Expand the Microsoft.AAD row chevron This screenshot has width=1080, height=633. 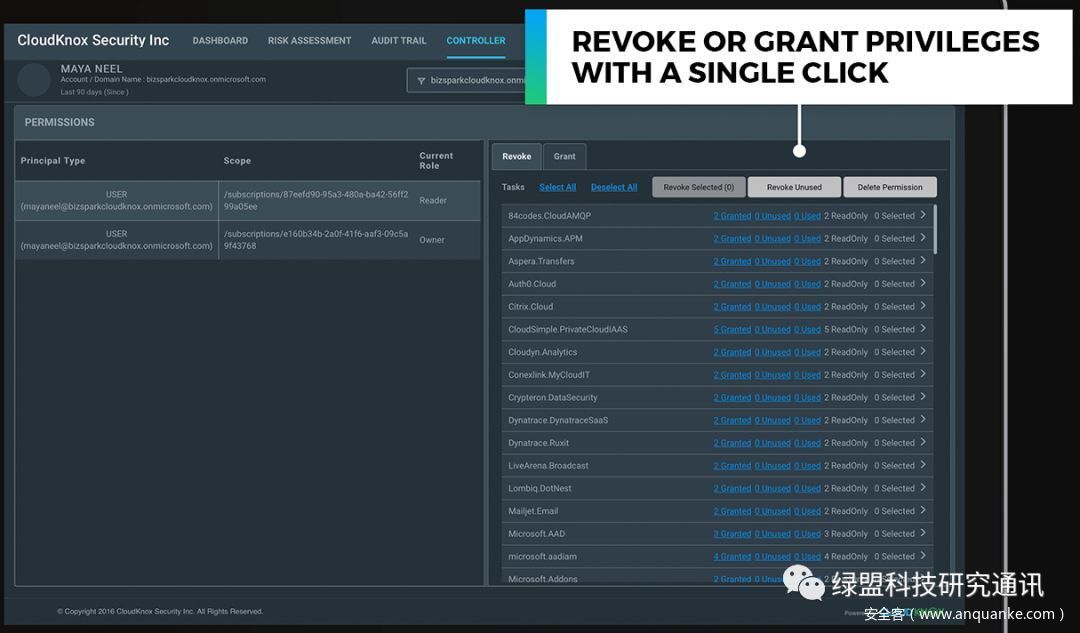pos(922,533)
